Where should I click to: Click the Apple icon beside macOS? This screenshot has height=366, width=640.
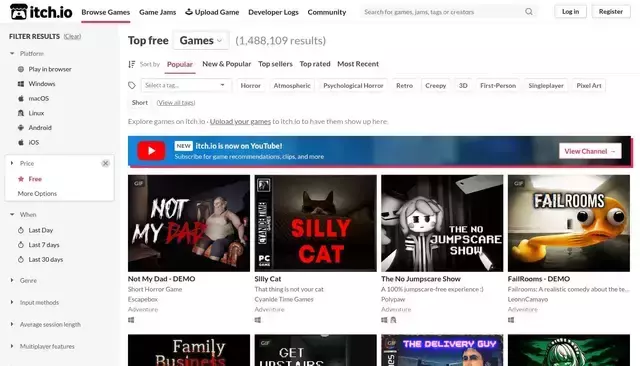pos(21,98)
